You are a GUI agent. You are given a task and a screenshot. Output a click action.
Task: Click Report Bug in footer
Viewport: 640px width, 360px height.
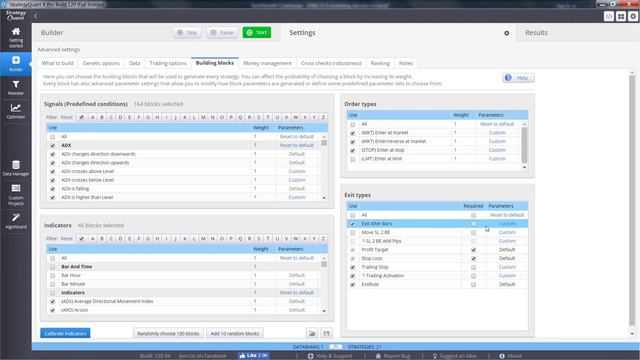(392, 356)
